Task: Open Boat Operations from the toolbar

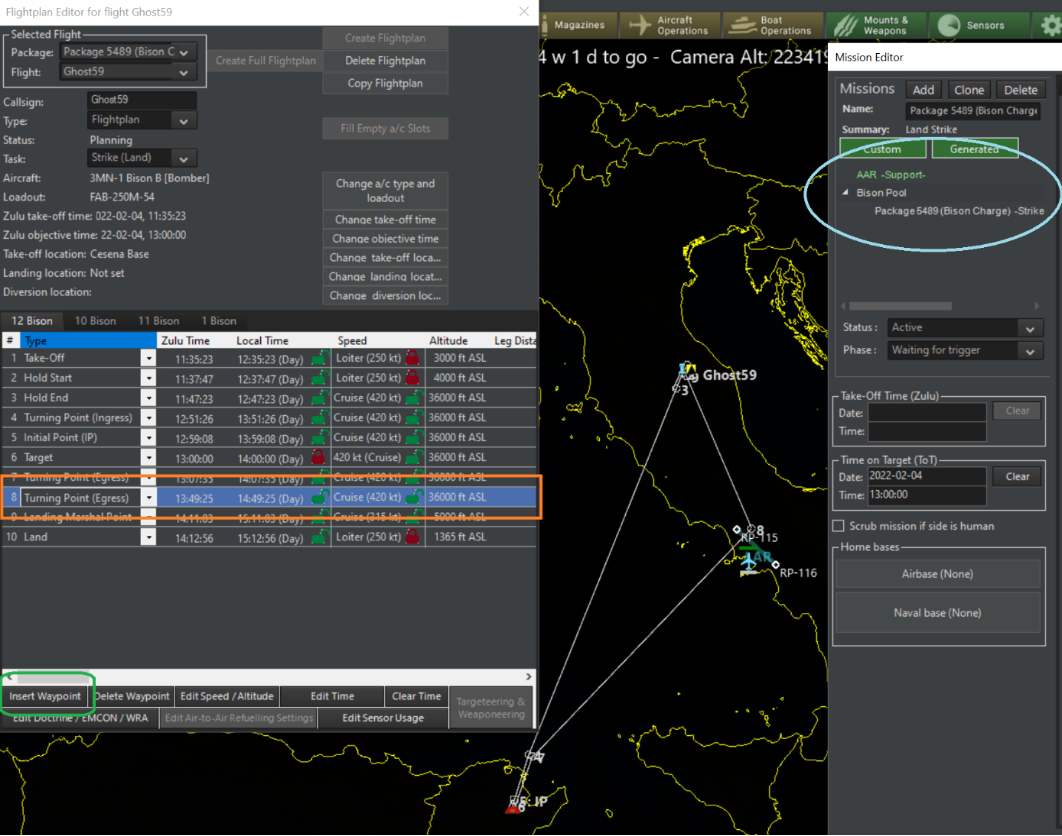Action: (x=773, y=25)
